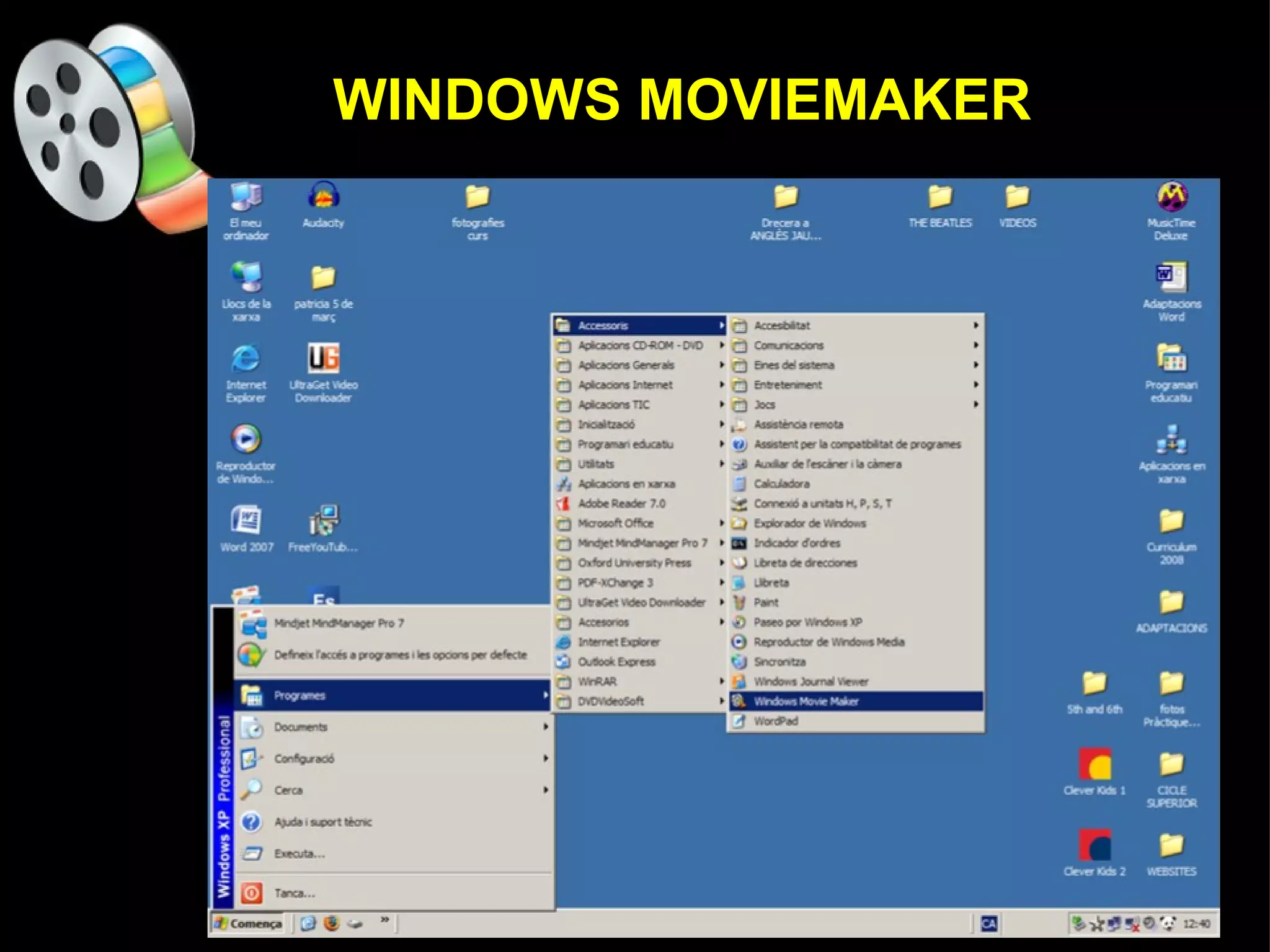Click Executa... in Start menu
This screenshot has height=952, width=1270.
(x=393, y=853)
